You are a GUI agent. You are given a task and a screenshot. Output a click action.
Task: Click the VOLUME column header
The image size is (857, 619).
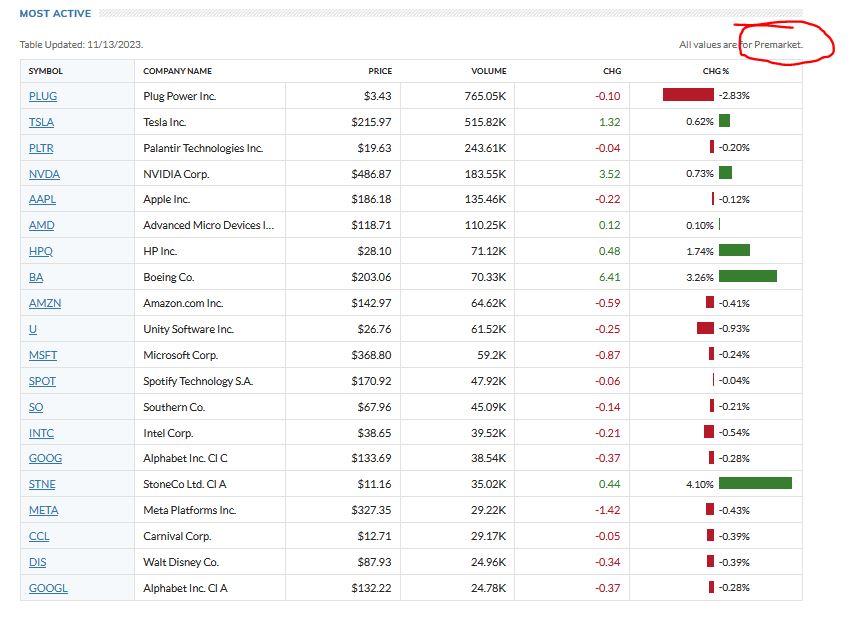(x=489, y=71)
